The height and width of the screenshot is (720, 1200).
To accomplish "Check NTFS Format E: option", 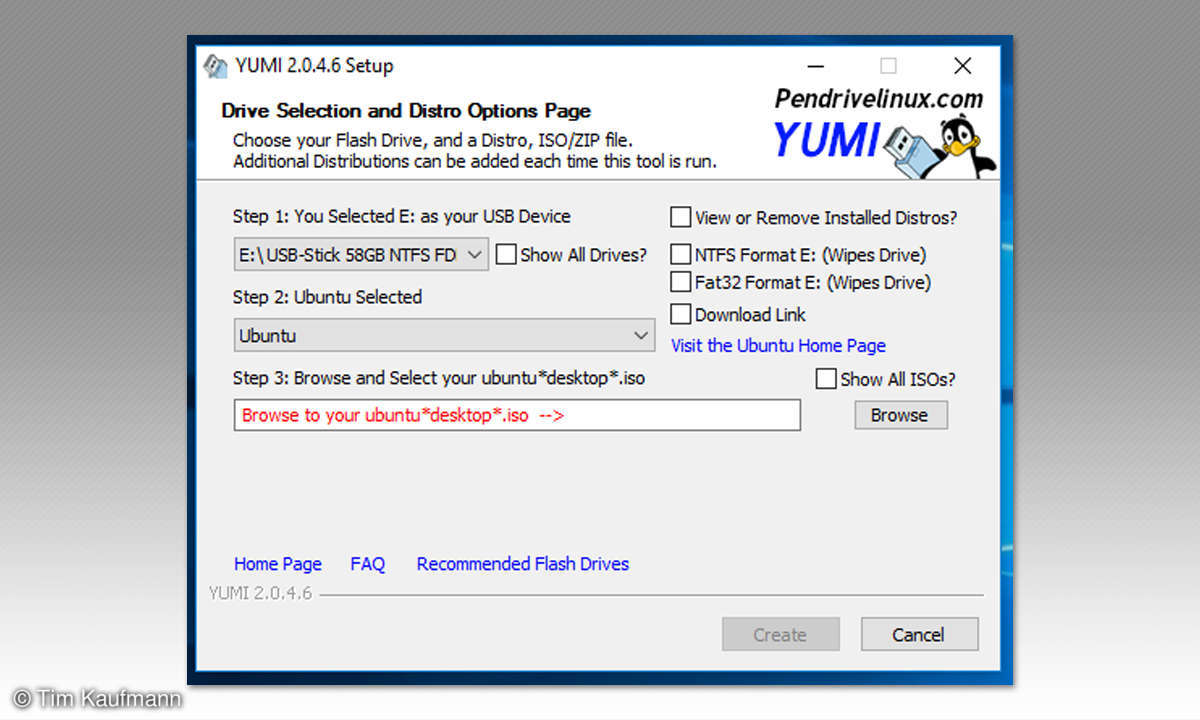I will pos(681,254).
